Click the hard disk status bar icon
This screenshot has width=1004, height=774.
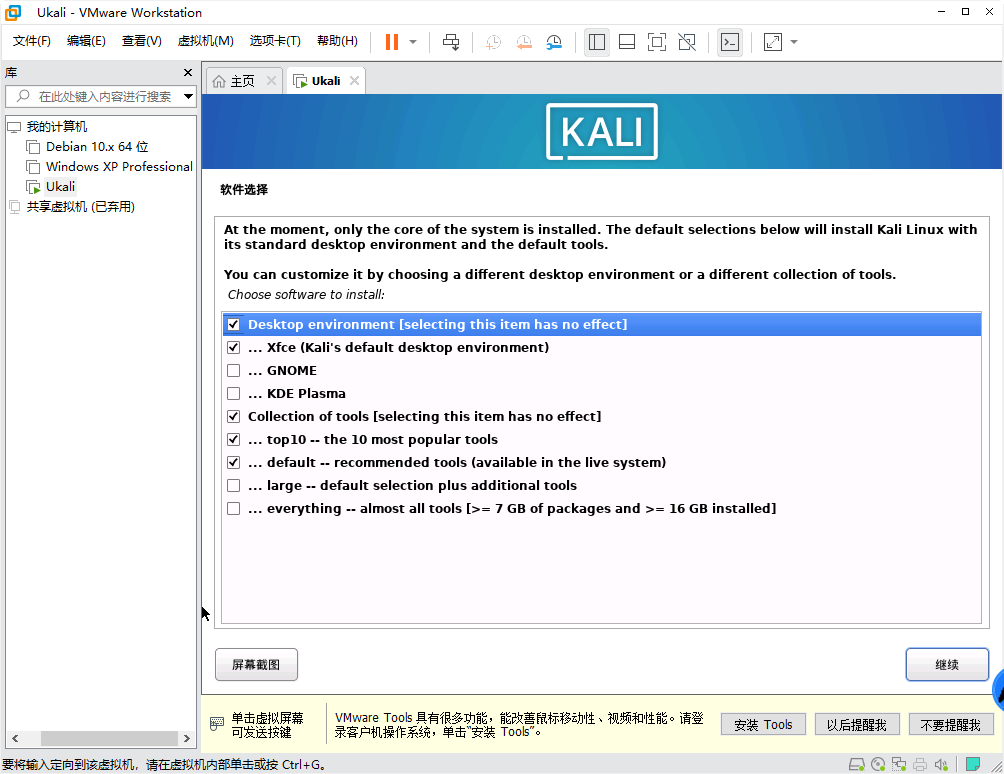[857, 764]
